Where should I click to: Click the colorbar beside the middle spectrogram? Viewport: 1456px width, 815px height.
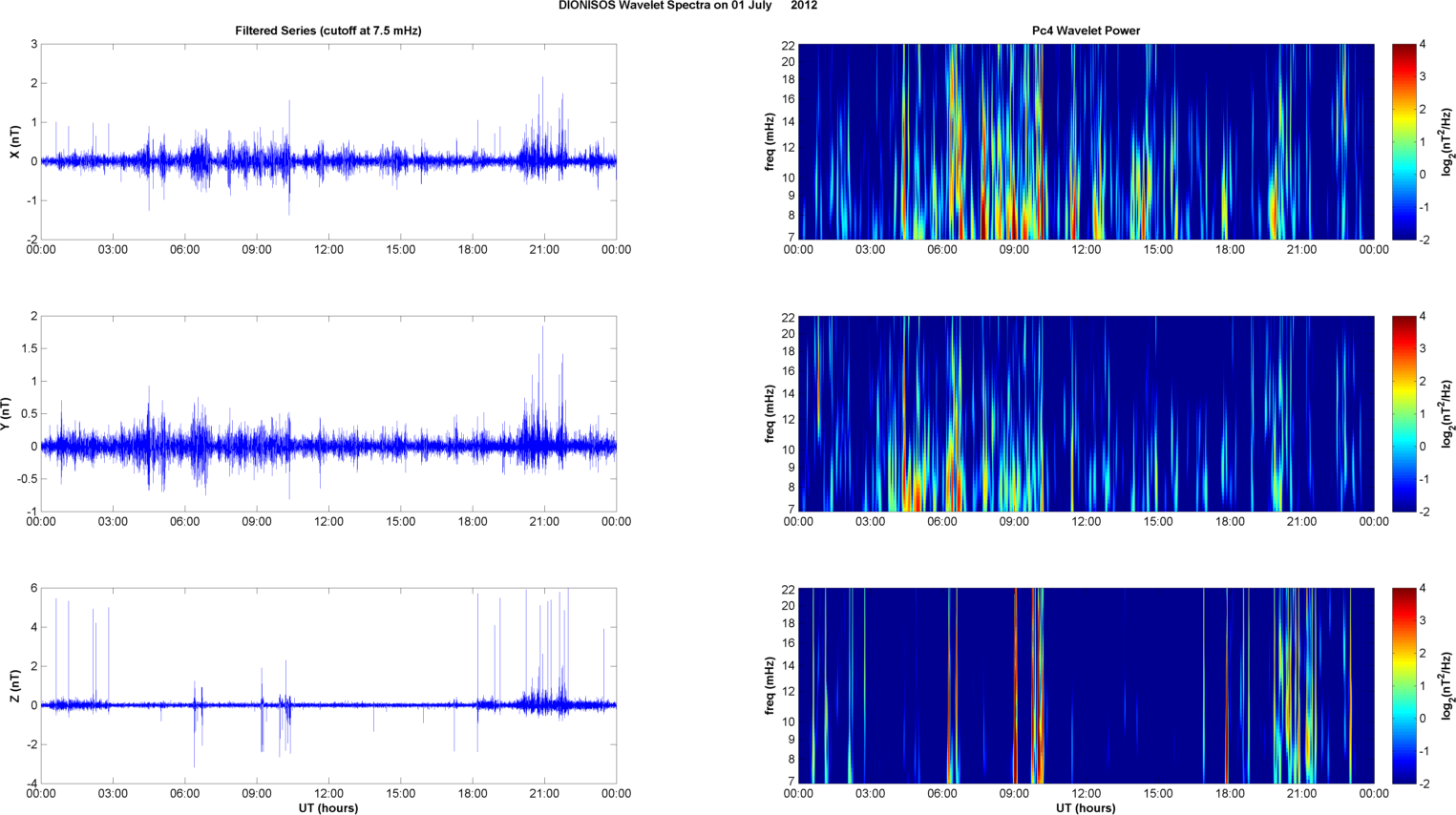[1403, 413]
